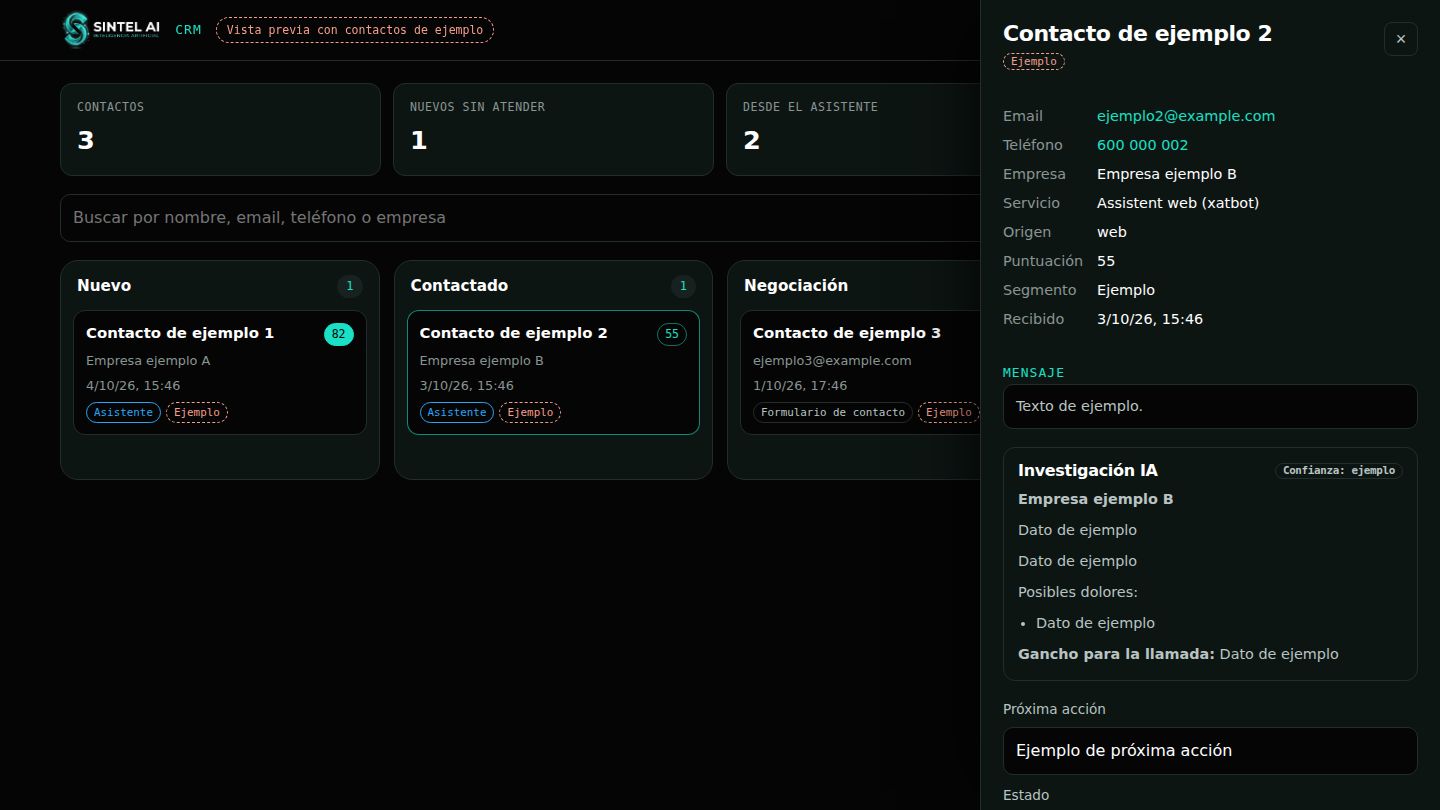This screenshot has width=1440, height=810.
Task: Click the Asistente tag on Contacto de ejemplo 2
Action: tap(457, 412)
